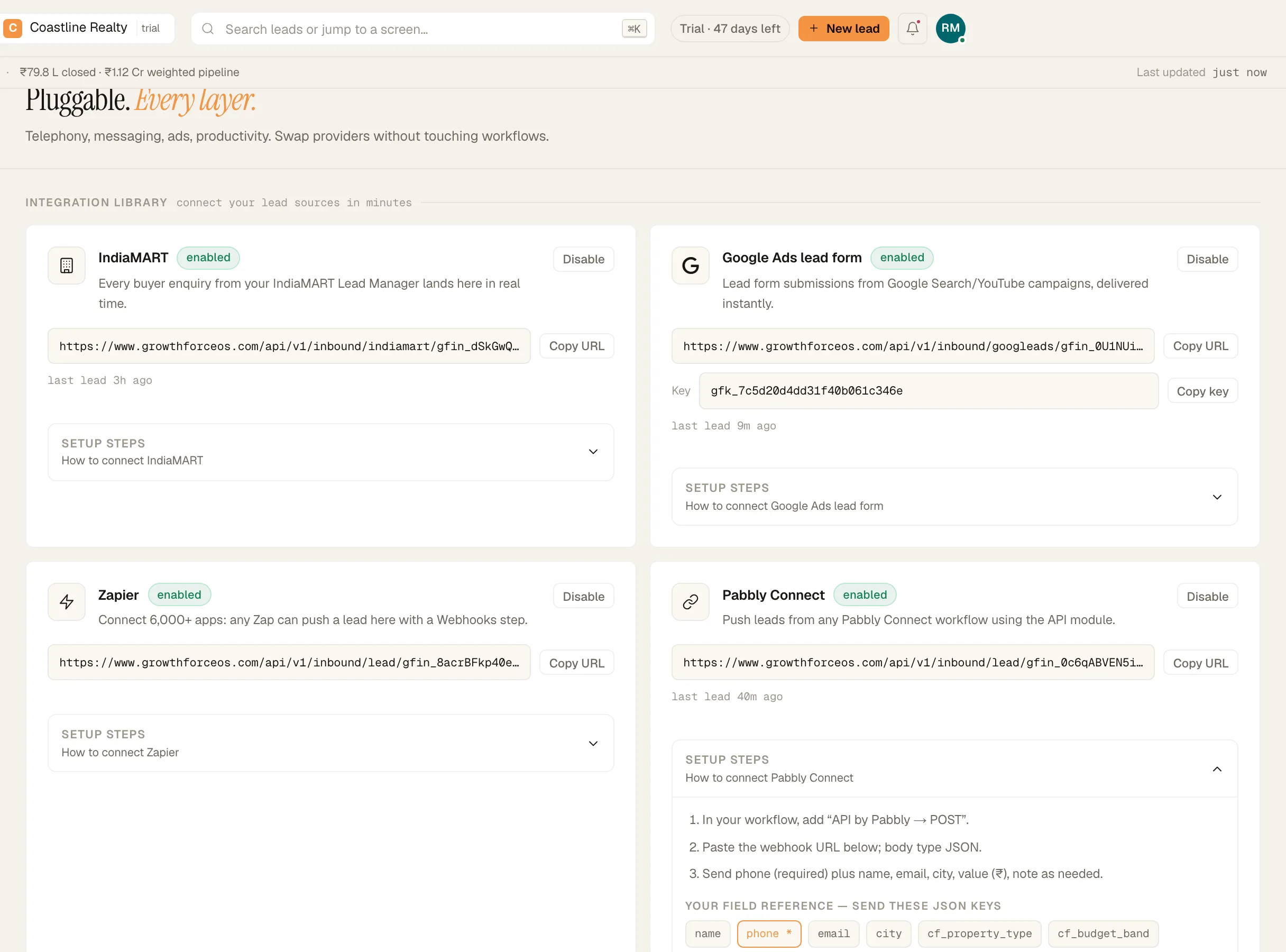The height and width of the screenshot is (952, 1286).
Task: Copy the Google Ads webhook URL
Action: coord(1200,346)
